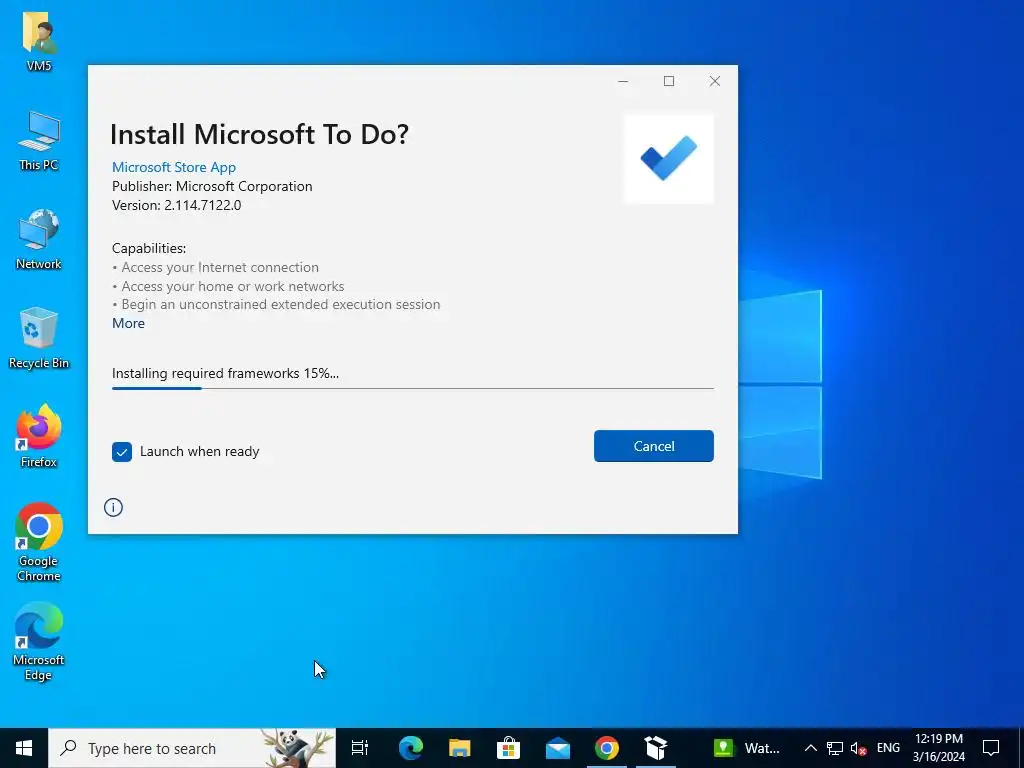Click the Capabilities: label

pyautogui.click(x=149, y=248)
